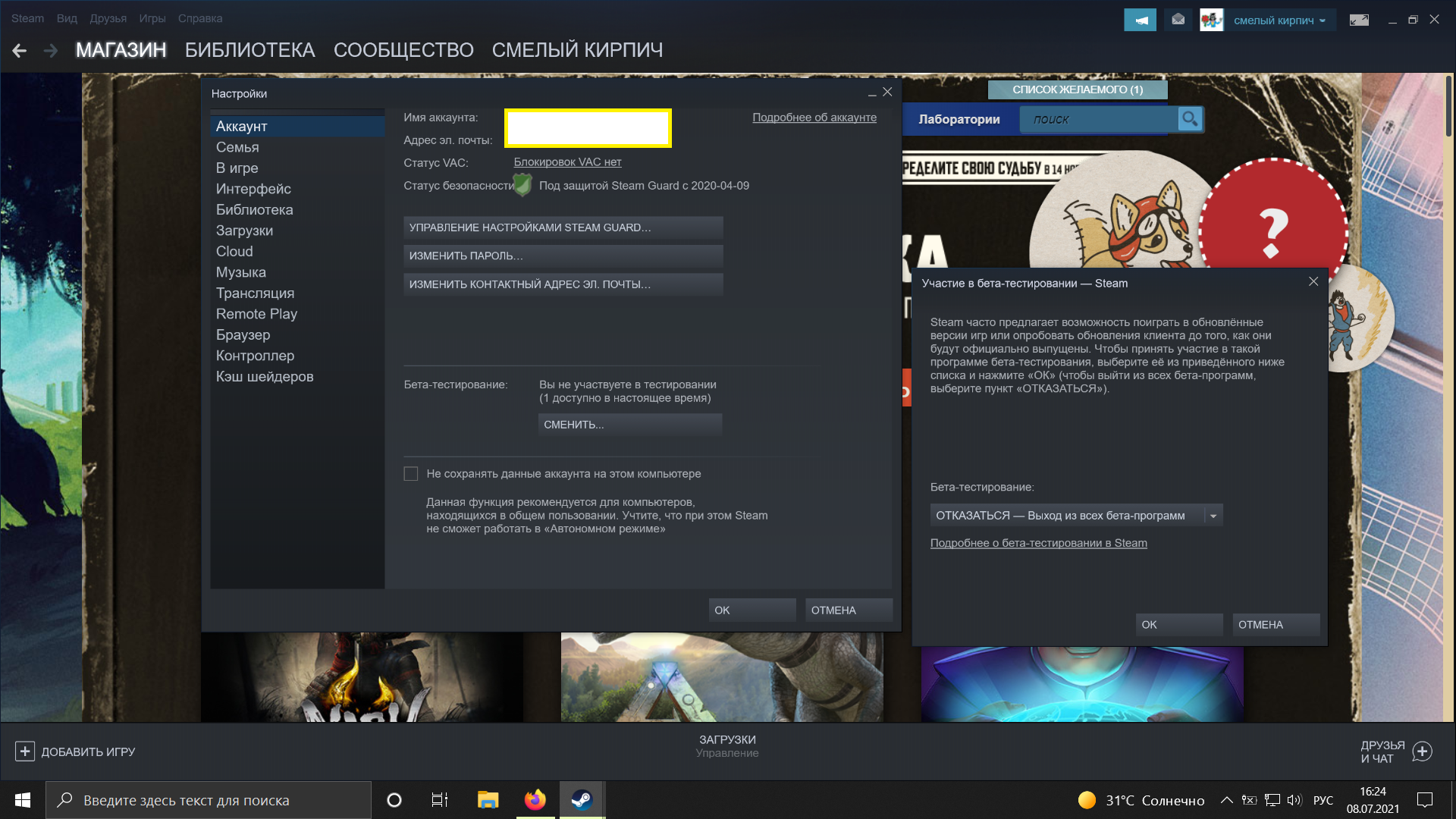Close the beta participation dialog
Screen dimensions: 1456x819
click(1313, 281)
